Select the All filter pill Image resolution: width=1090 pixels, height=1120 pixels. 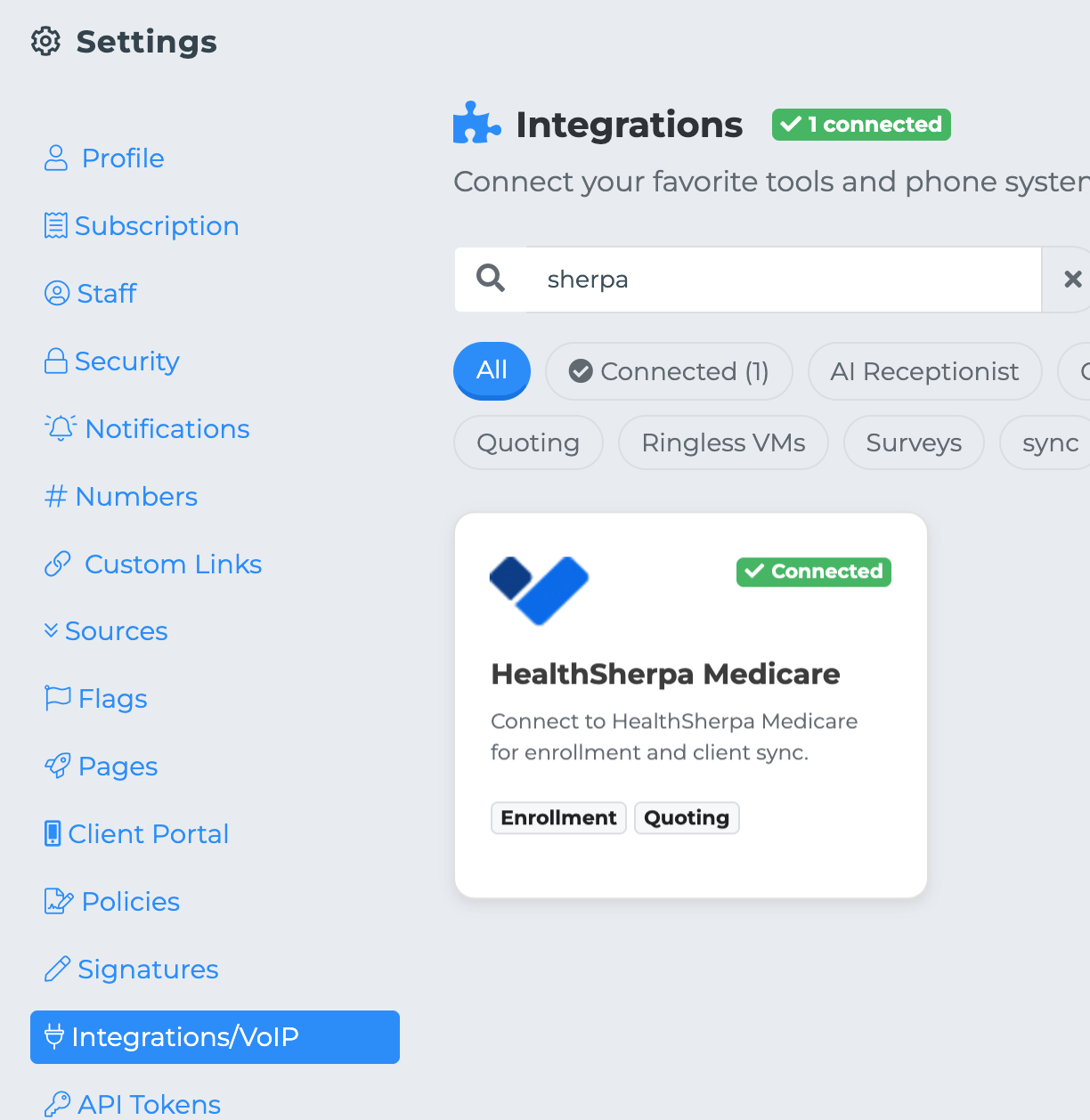(492, 370)
